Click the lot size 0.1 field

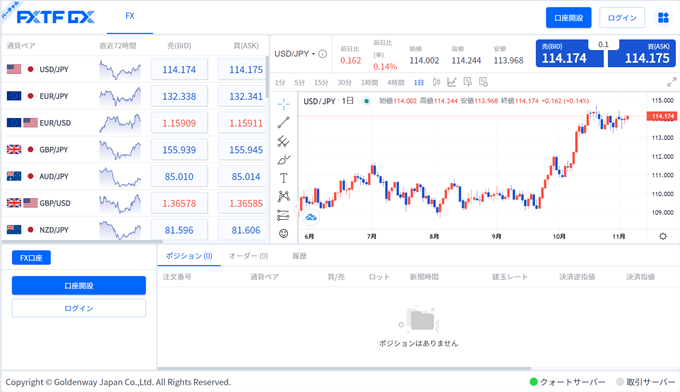[604, 45]
